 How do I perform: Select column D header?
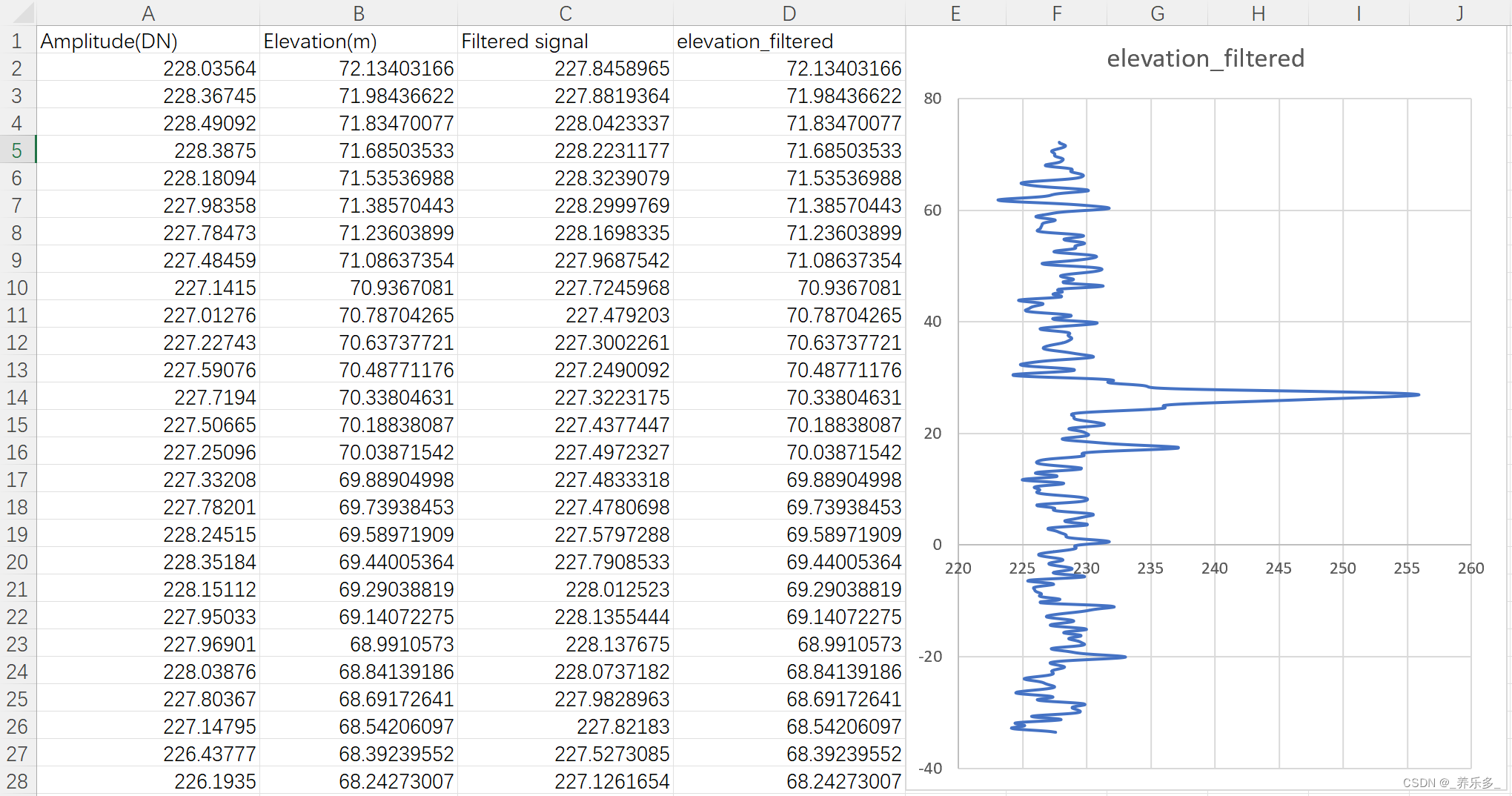point(789,13)
